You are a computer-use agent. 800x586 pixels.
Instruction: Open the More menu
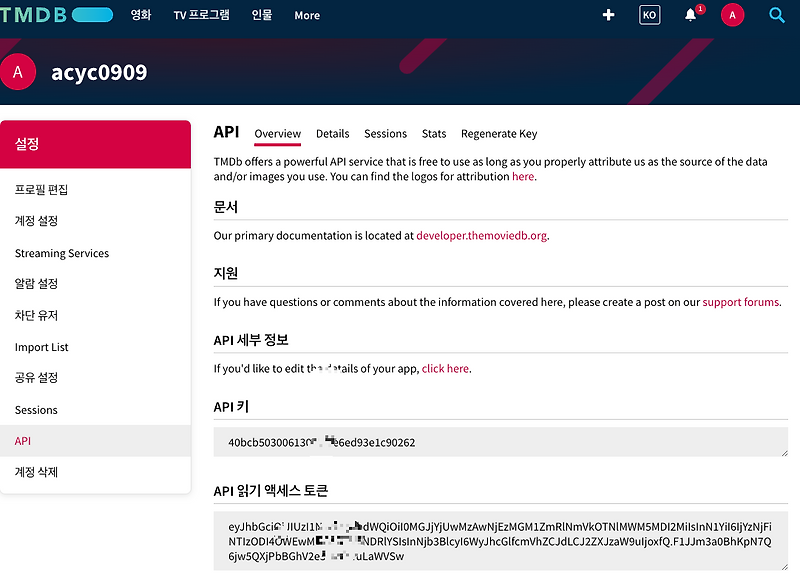307,15
